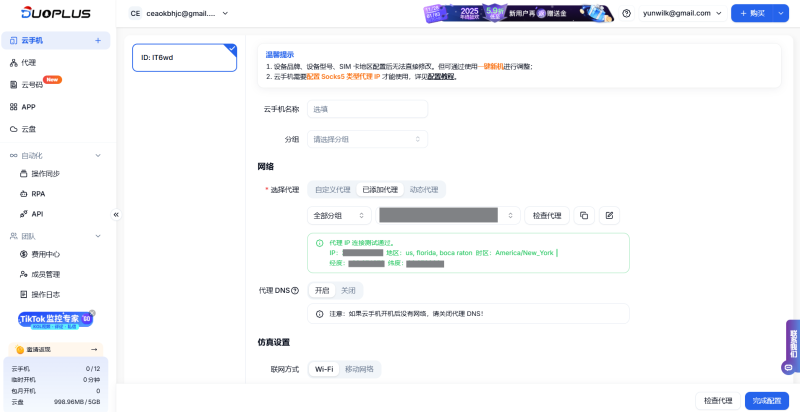Click the 云手机名称 input field
Image resolution: width=800 pixels, height=412 pixels.
coord(367,109)
